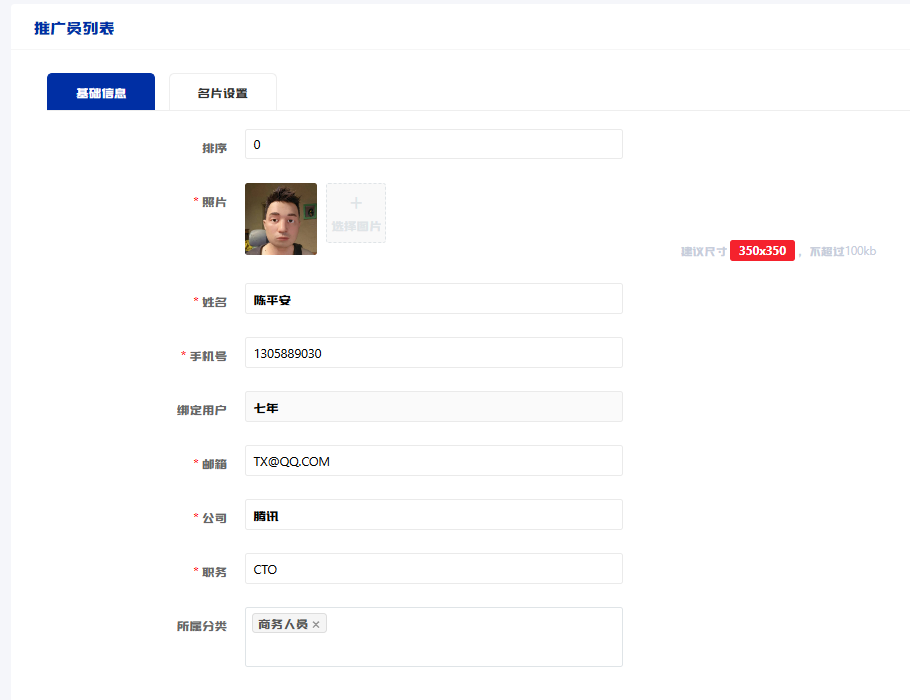Screen dimensions: 910x700
Task: Open the 绑定用户 selector showing 七年
Action: click(433, 407)
